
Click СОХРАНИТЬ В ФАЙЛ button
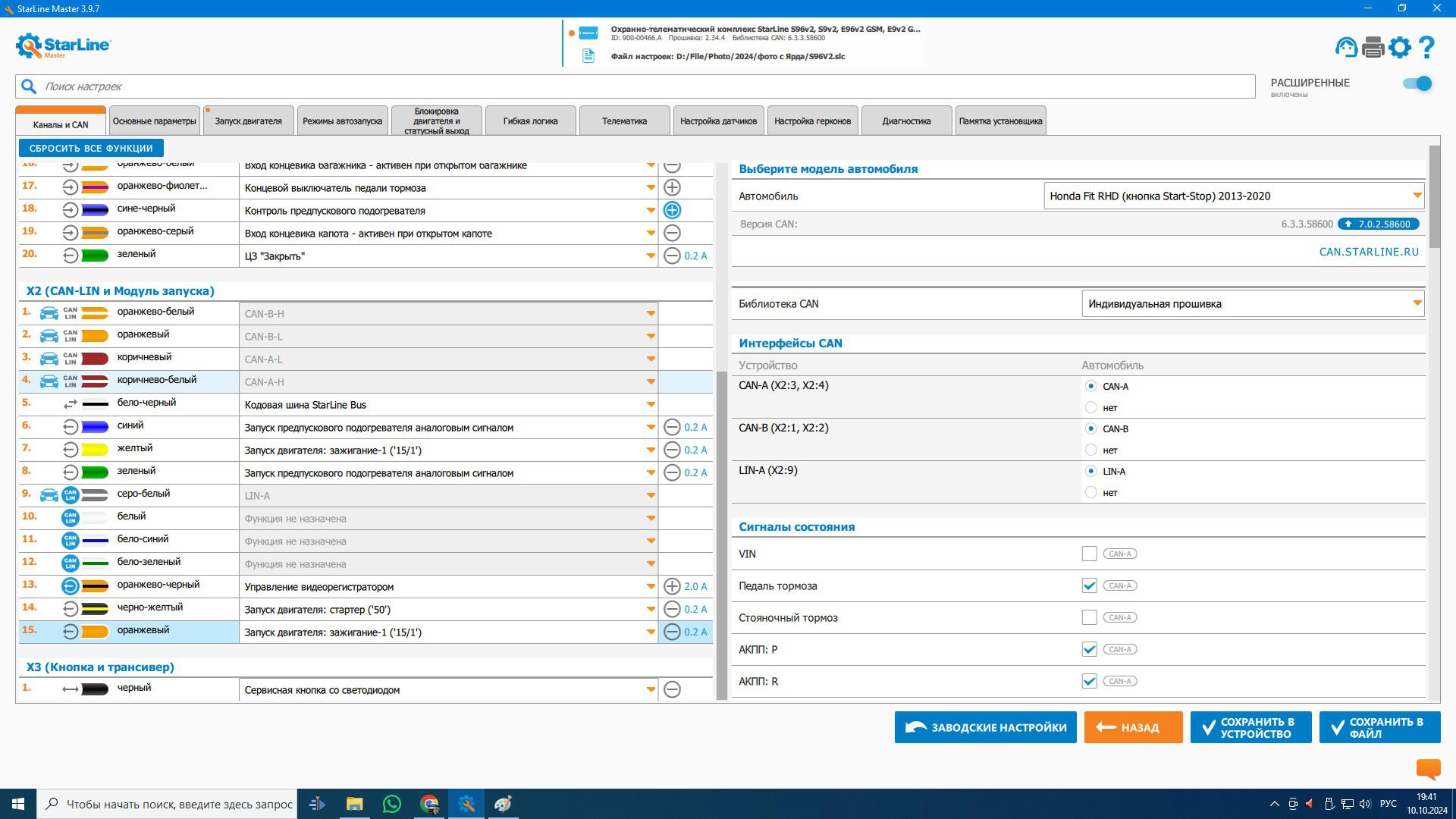point(1380,727)
